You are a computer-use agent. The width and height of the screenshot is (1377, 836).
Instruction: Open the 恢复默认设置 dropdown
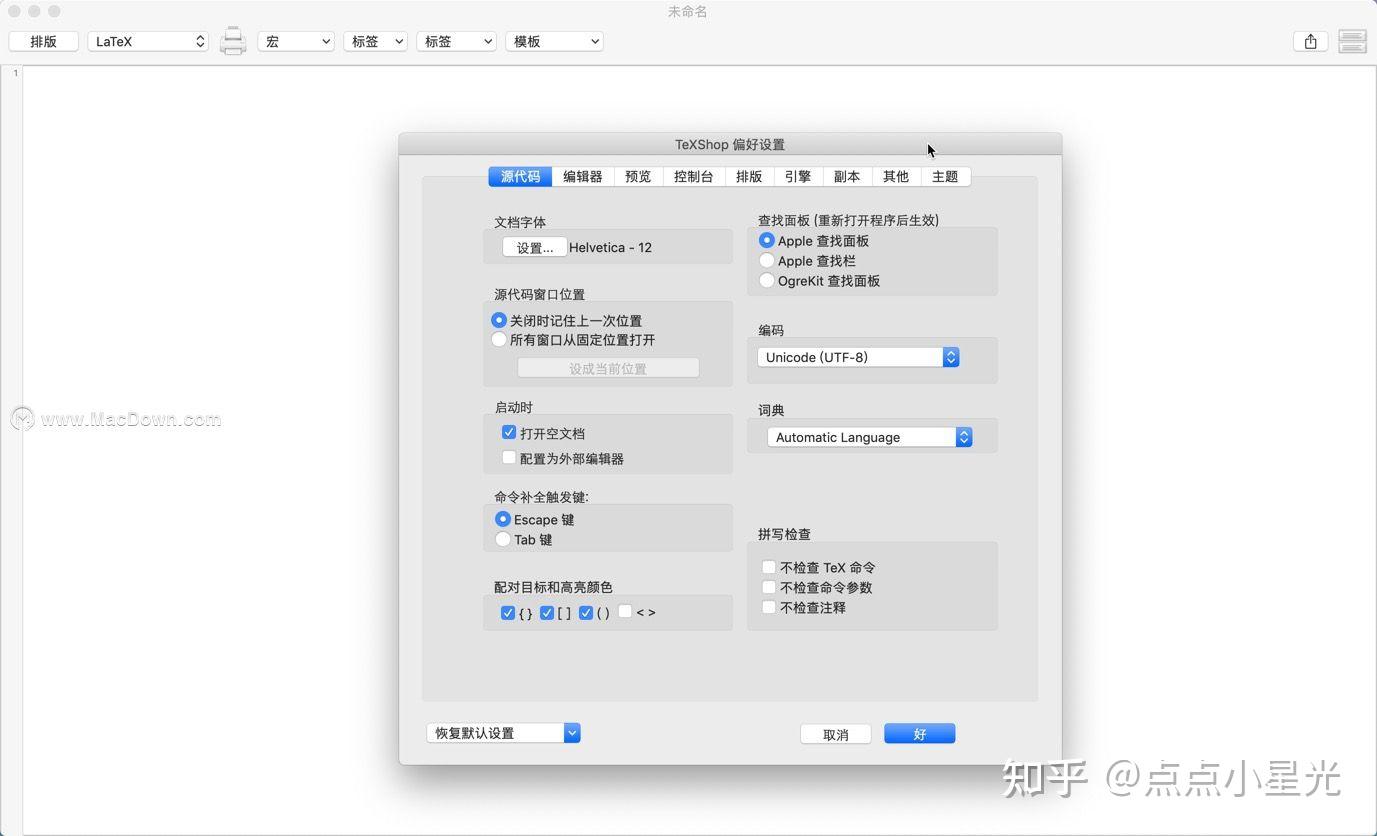[503, 733]
